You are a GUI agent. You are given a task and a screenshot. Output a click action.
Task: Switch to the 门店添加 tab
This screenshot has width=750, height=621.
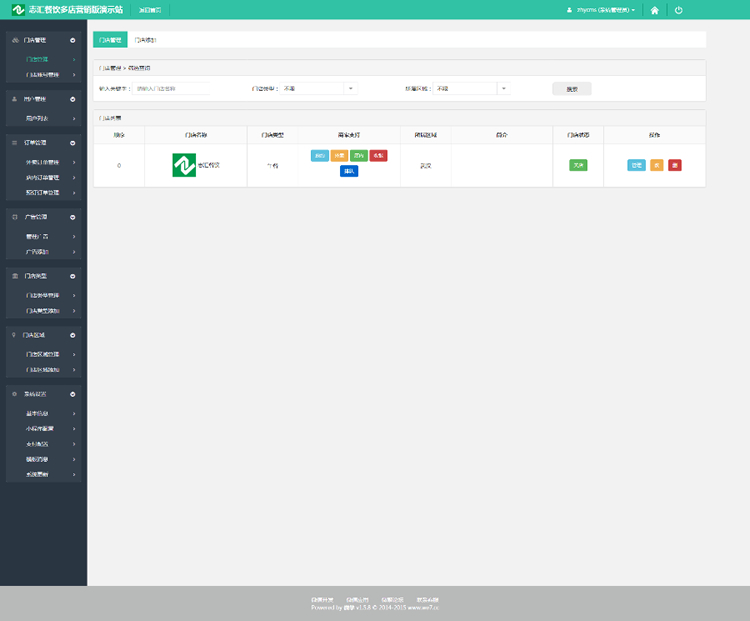pyautogui.click(x=146, y=40)
